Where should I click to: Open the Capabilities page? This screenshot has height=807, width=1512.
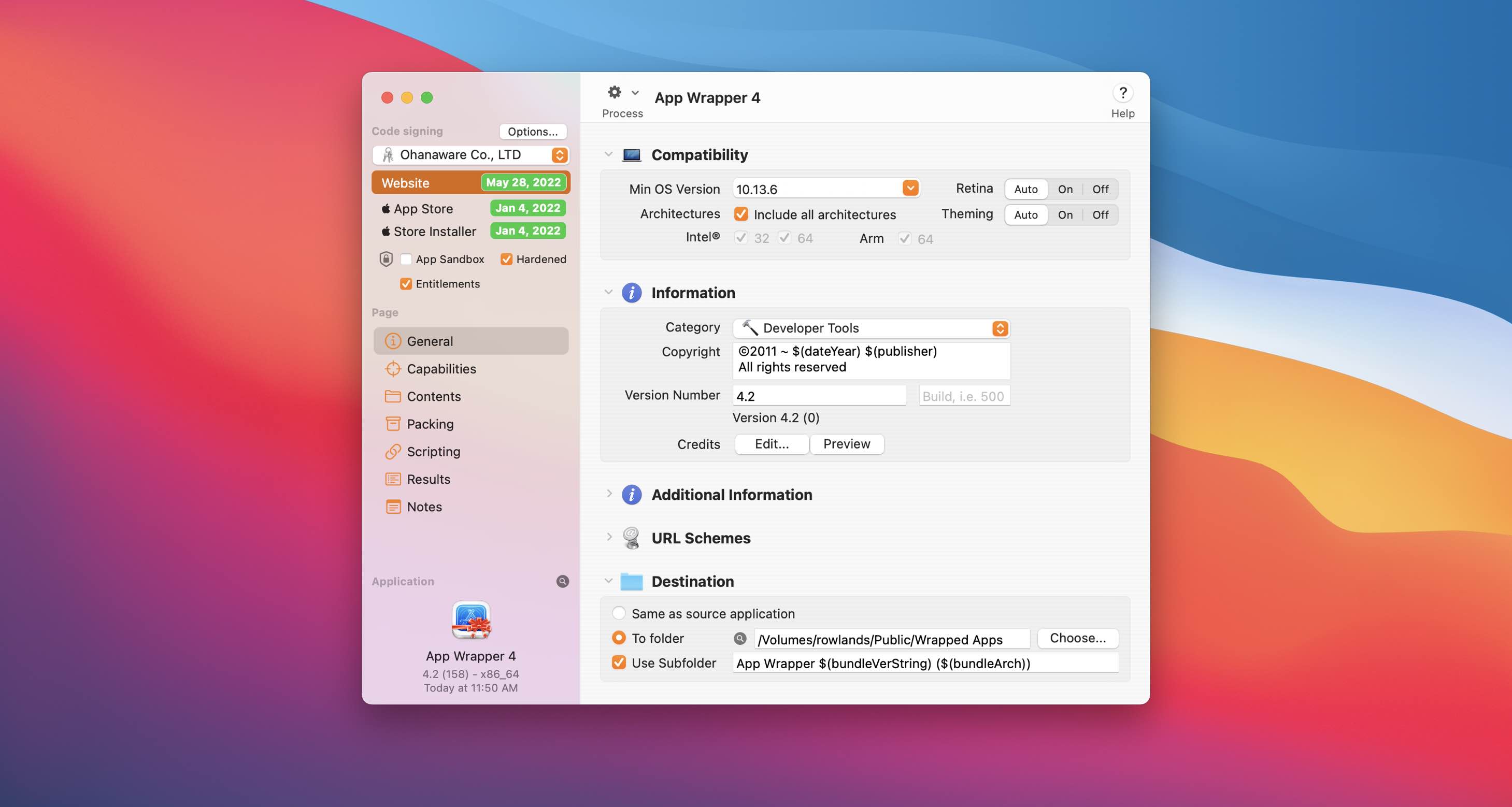point(470,369)
